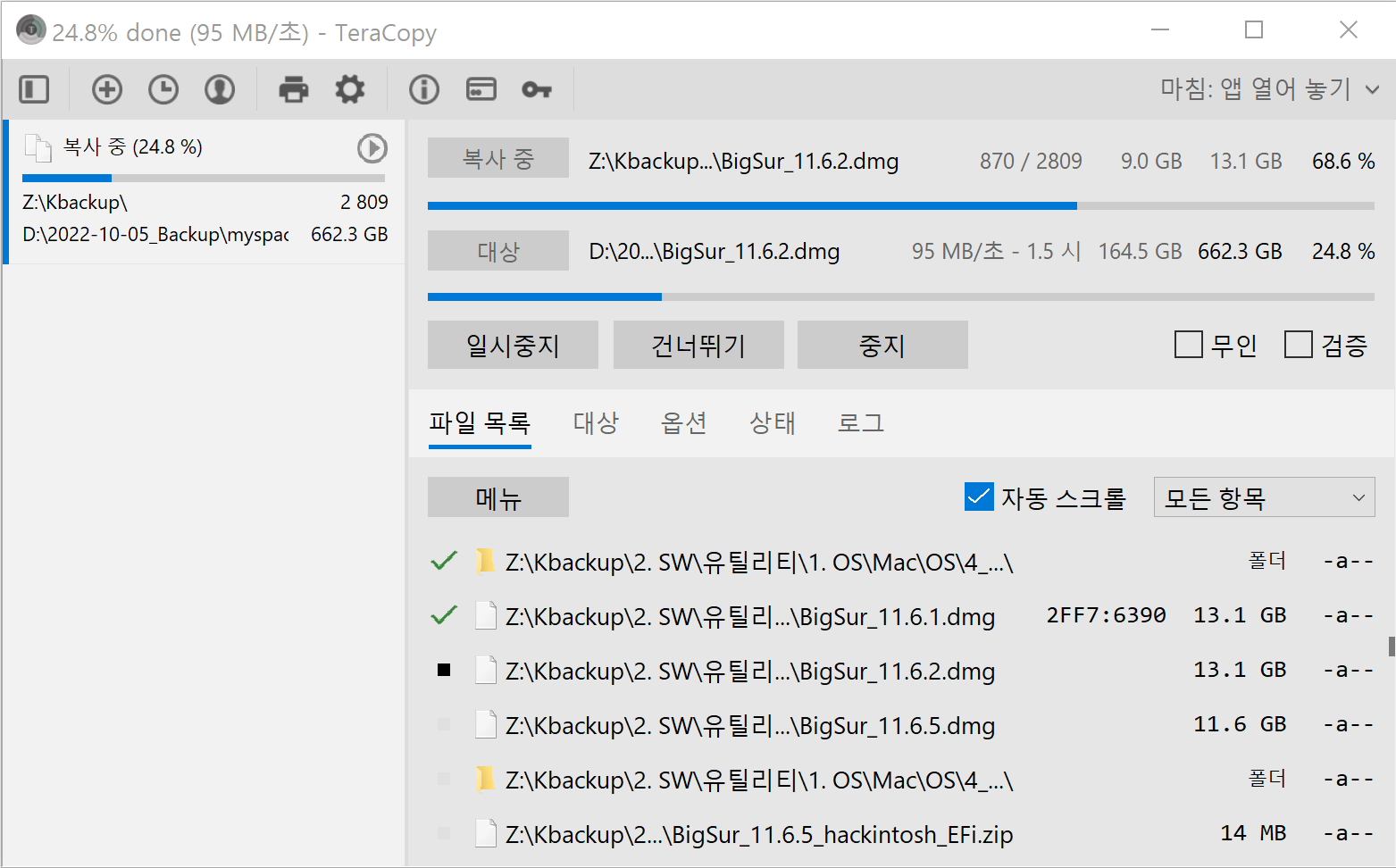
Task: Click the overall progress bar at 24.8 %
Action: [x=901, y=296]
